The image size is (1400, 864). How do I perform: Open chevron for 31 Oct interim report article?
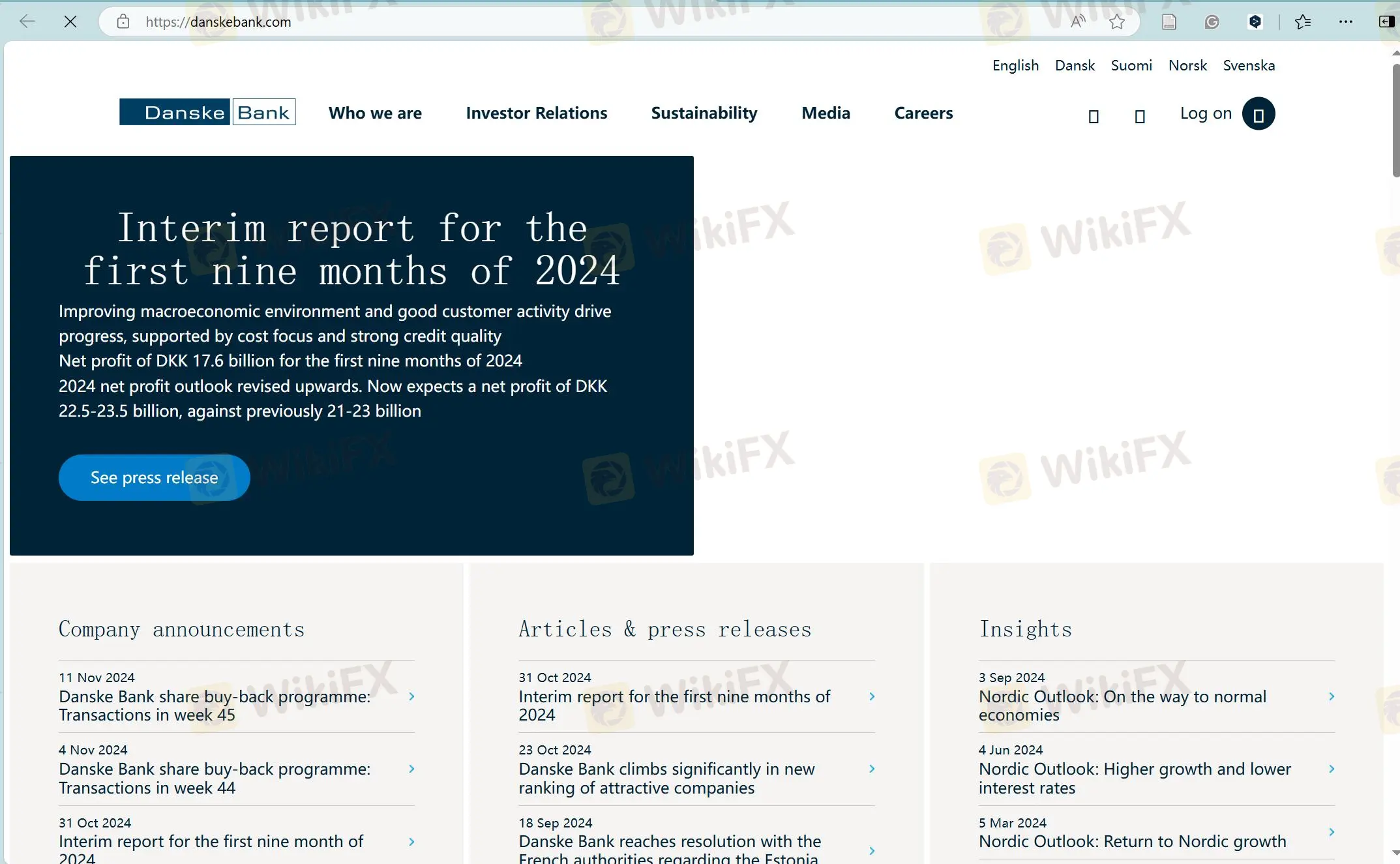(872, 696)
